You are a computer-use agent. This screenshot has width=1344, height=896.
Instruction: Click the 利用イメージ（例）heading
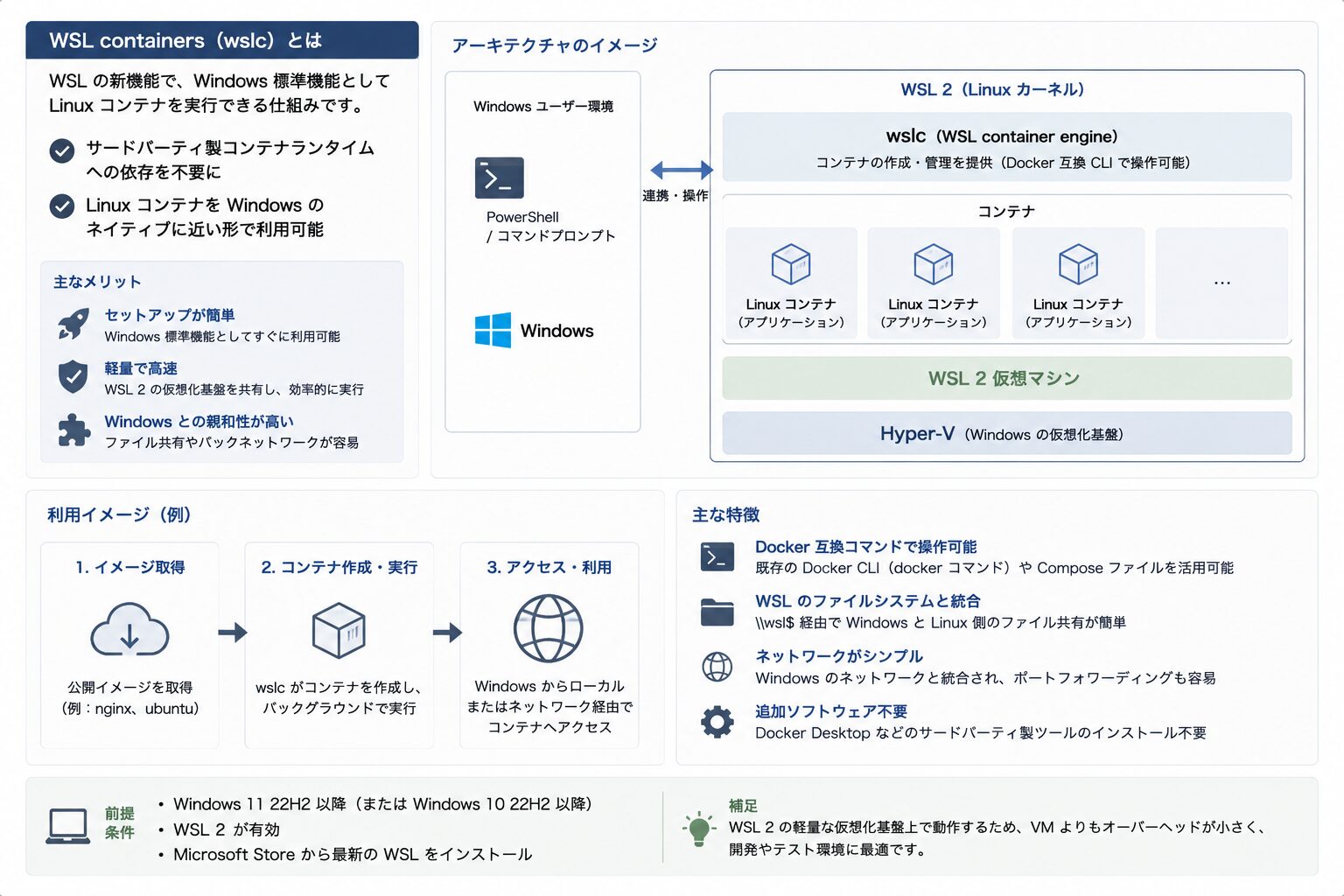click(119, 514)
